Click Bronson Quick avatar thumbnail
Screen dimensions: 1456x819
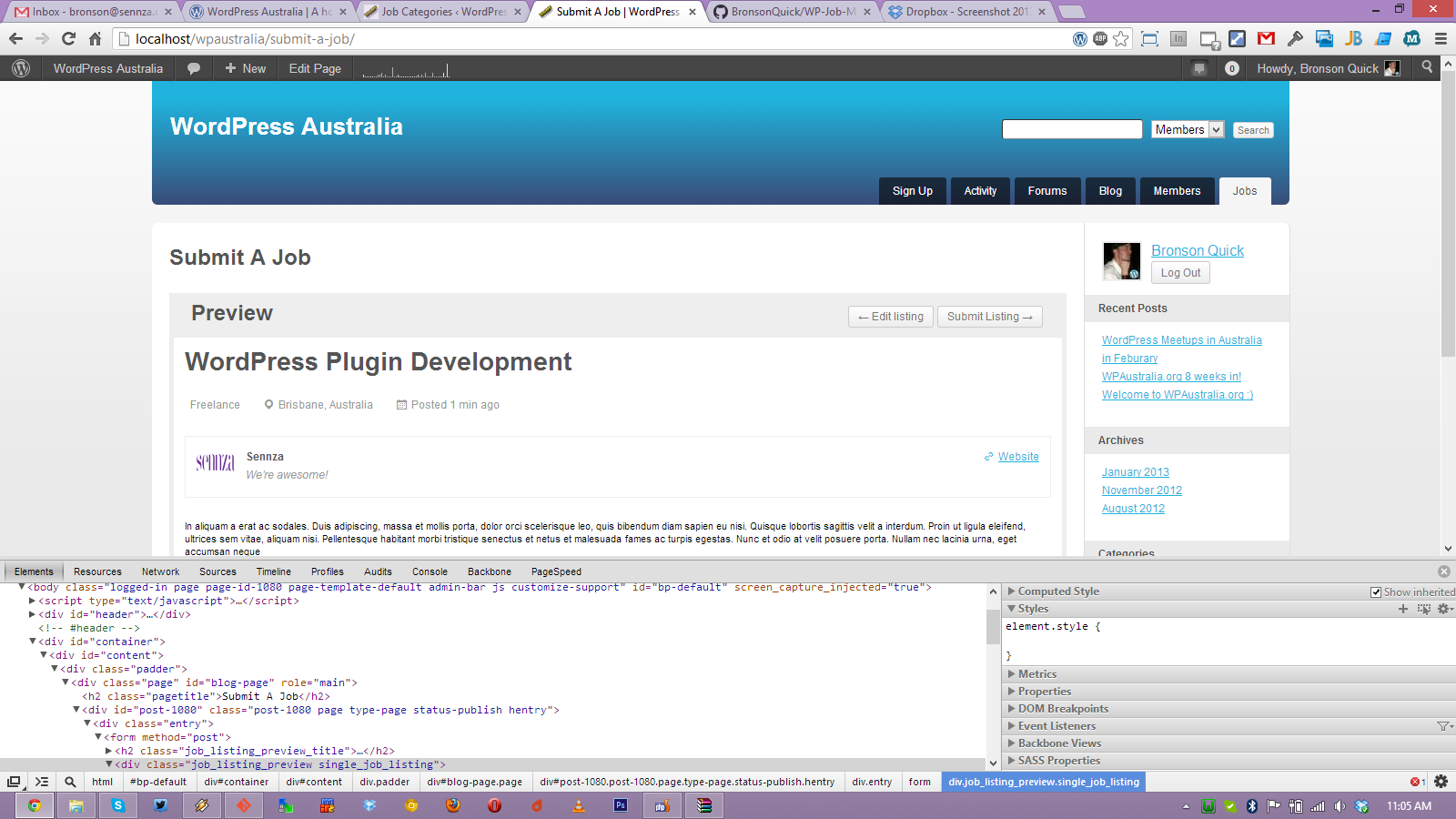coord(1122,261)
